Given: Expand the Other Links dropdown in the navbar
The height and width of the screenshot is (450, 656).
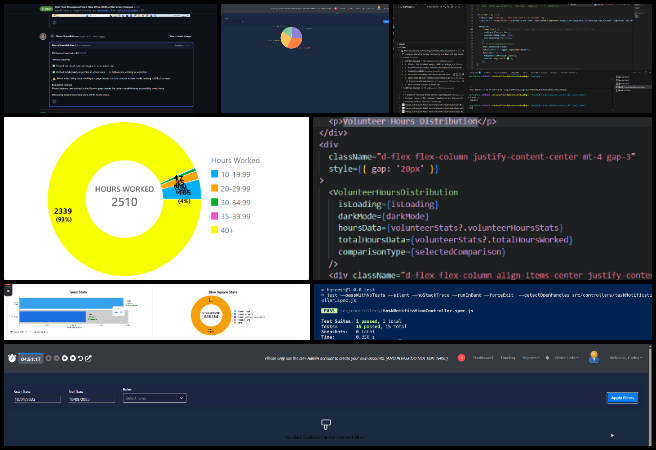Looking at the screenshot, I should pos(564,357).
